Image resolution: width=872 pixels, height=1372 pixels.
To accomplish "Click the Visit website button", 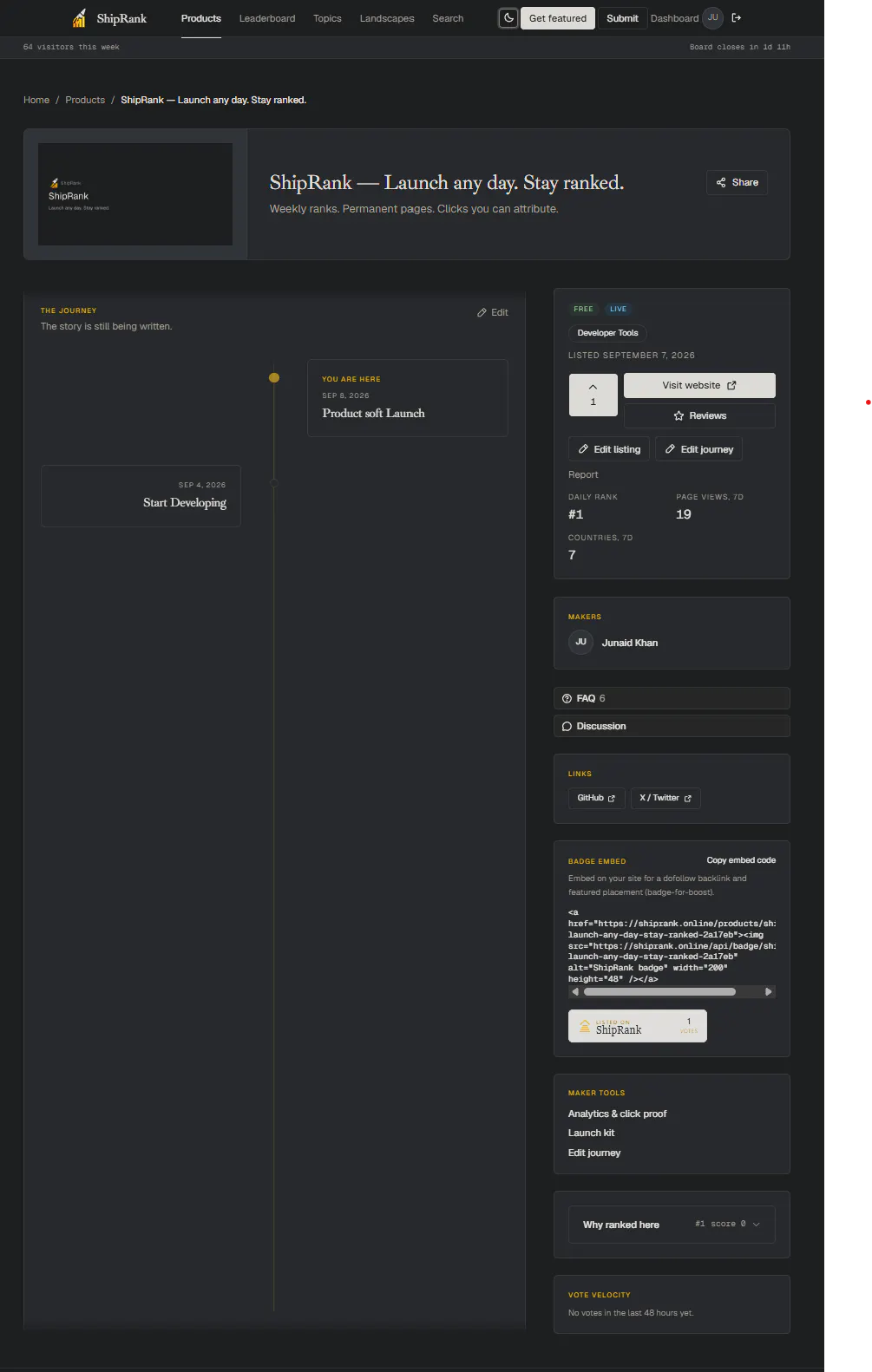I will coord(699,385).
